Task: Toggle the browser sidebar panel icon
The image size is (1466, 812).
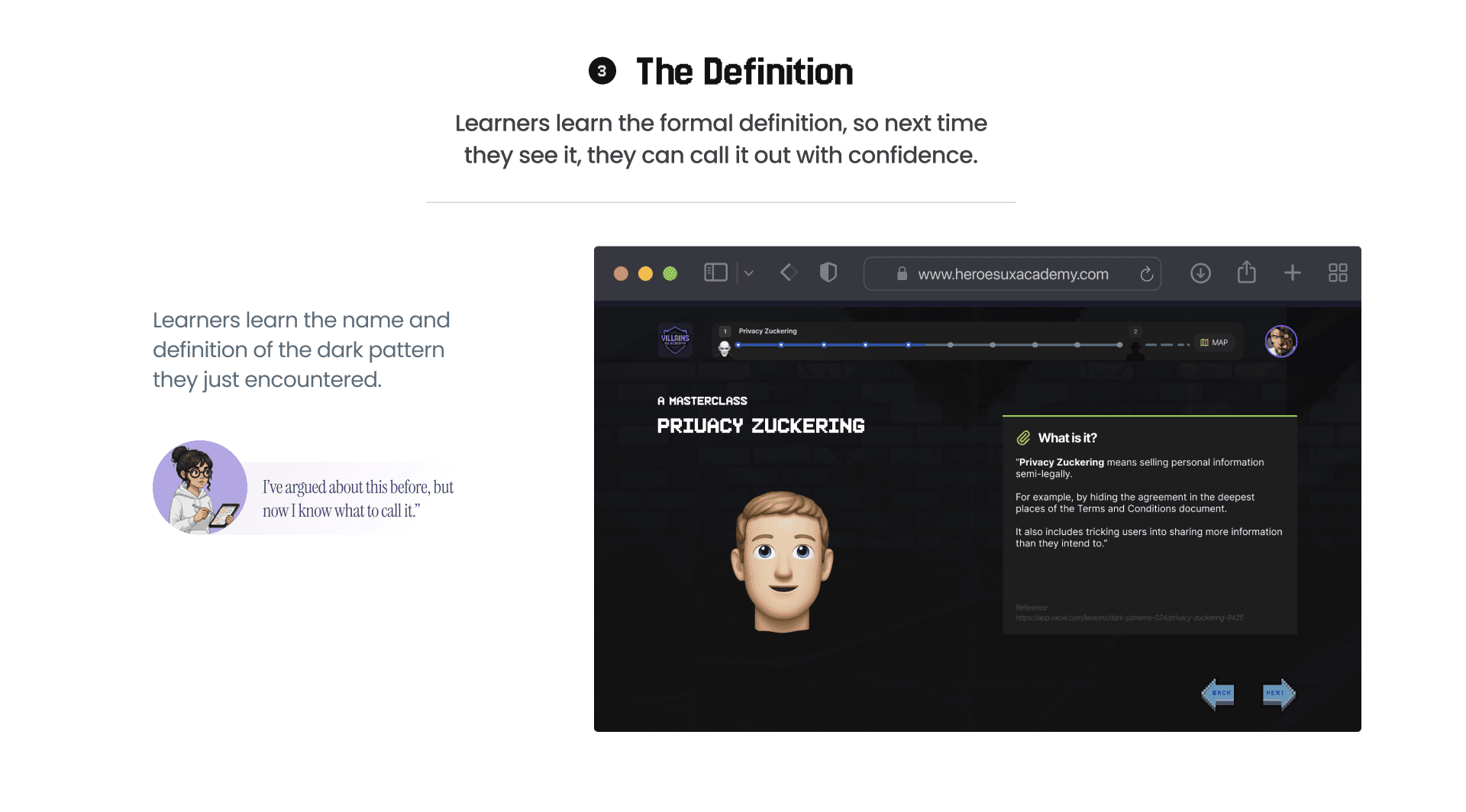Action: (x=715, y=272)
